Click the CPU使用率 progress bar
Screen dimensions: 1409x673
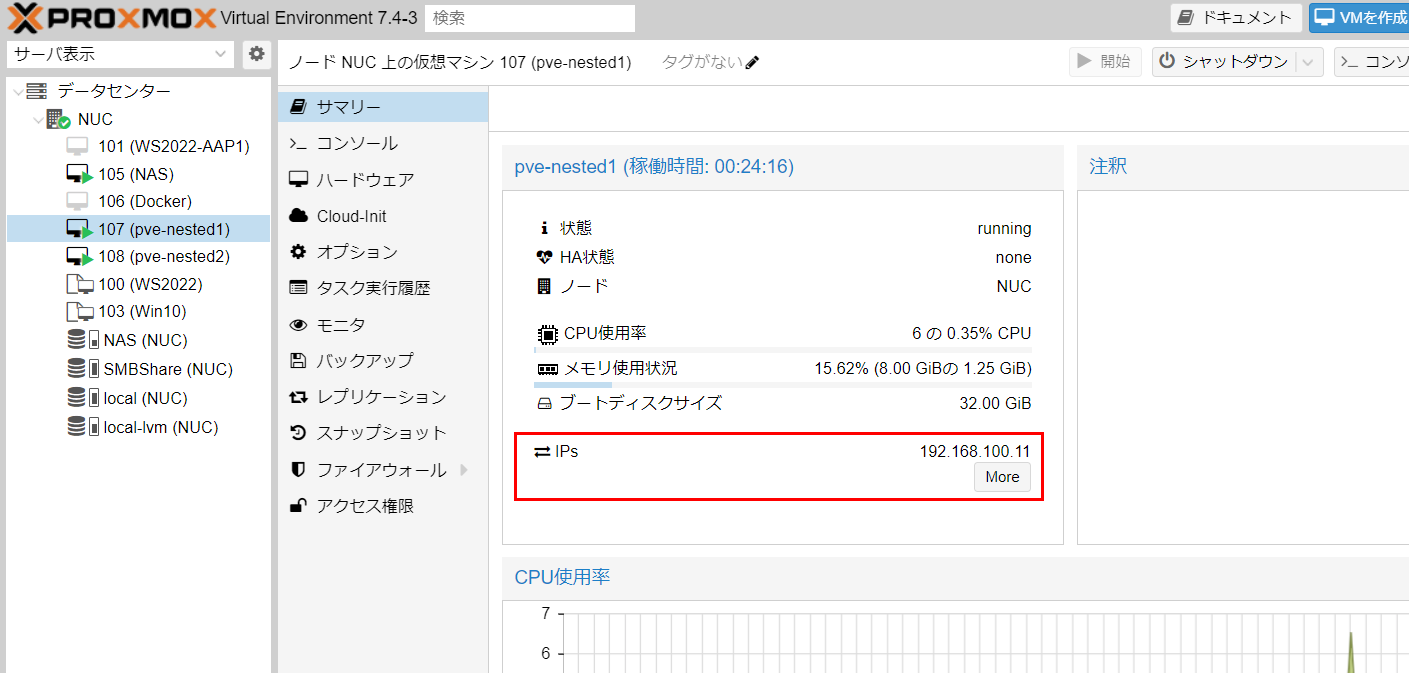click(x=783, y=350)
